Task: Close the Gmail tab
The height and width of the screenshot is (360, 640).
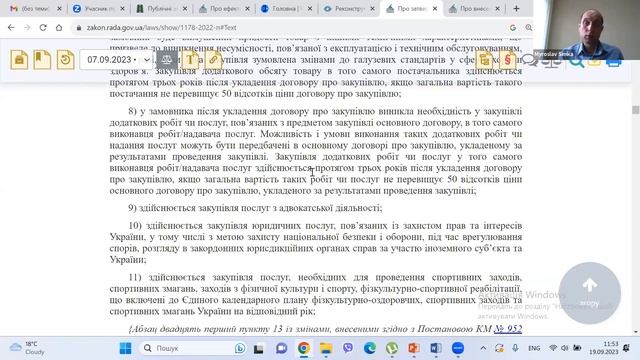Action: [x=59, y=9]
